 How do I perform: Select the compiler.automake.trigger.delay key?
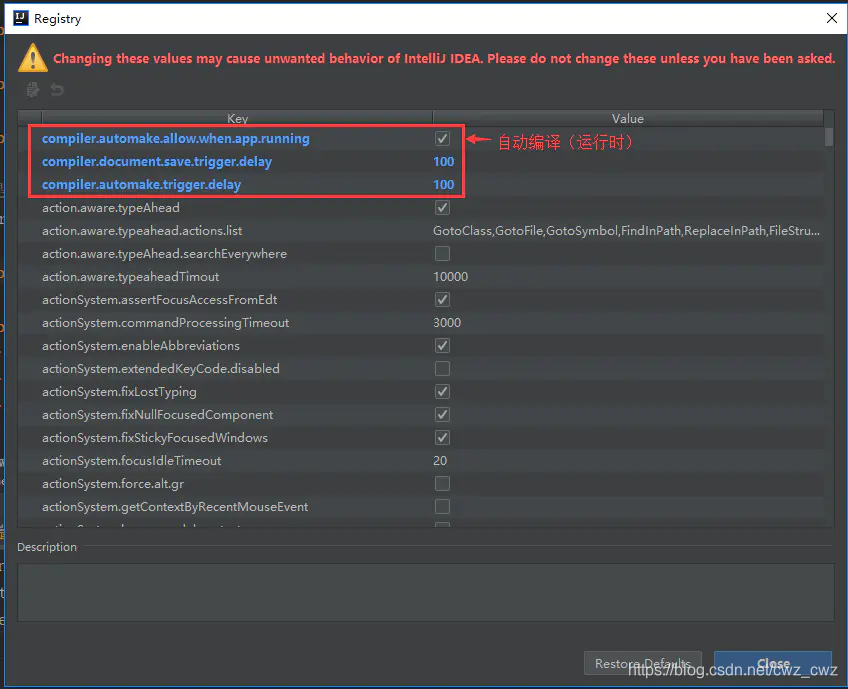pyautogui.click(x=141, y=184)
